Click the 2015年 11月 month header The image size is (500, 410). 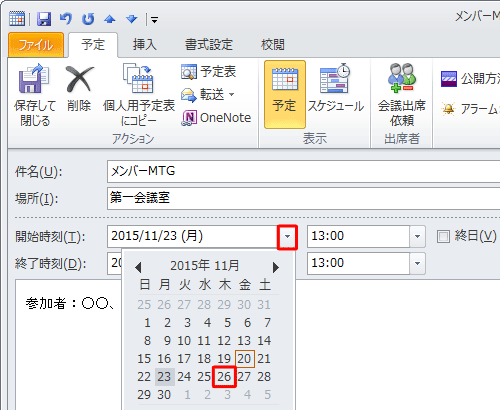coord(205,266)
